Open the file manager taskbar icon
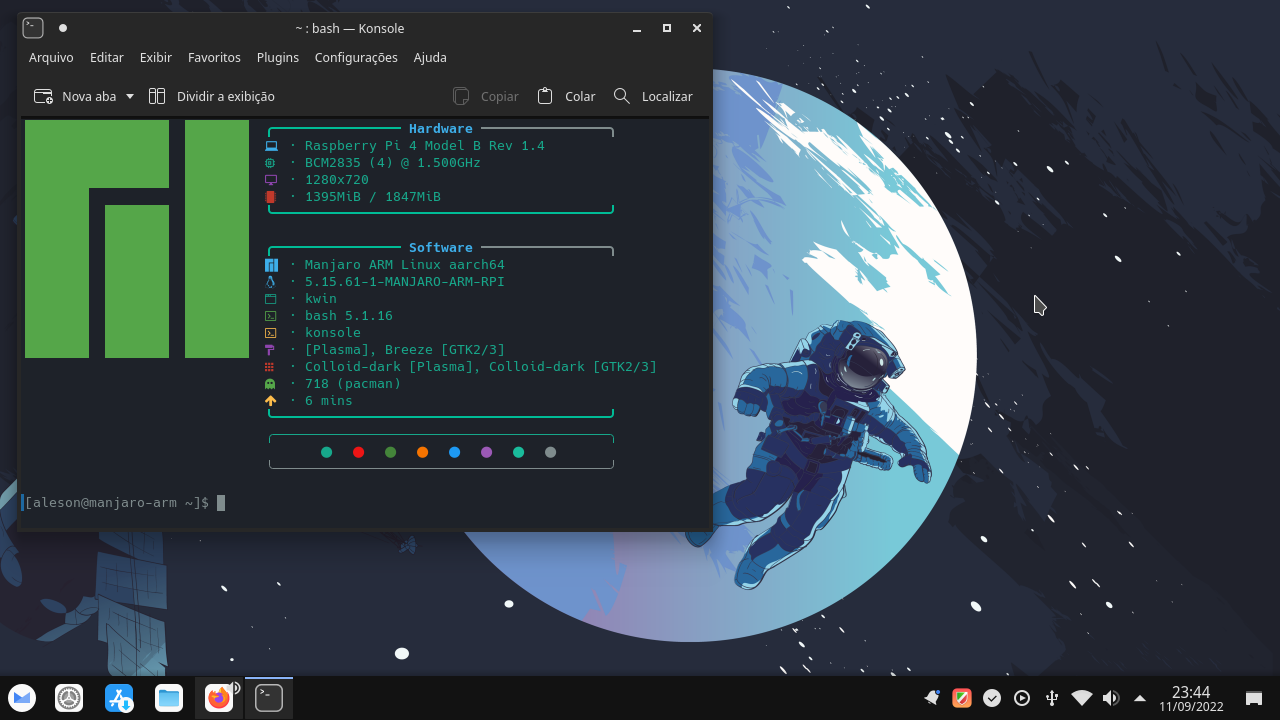The height and width of the screenshot is (720, 1280). (x=169, y=698)
